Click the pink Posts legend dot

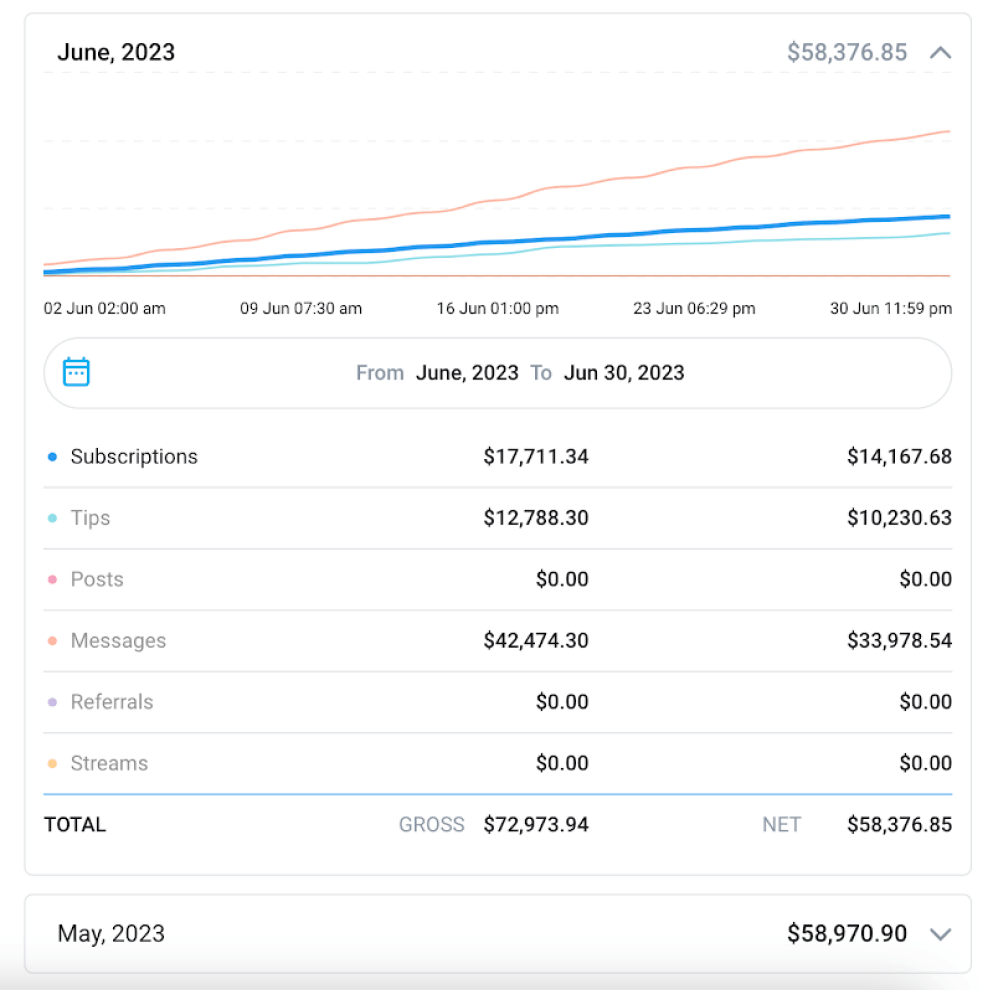click(x=53, y=580)
